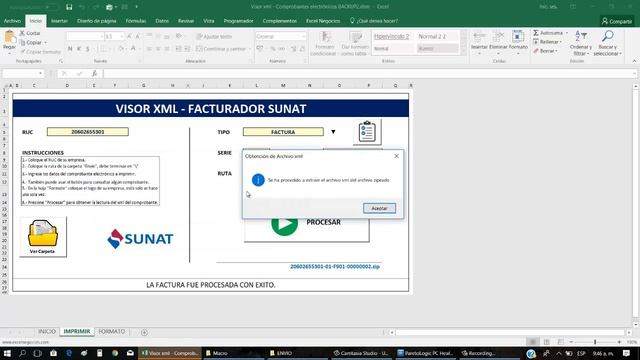This screenshot has height=360, width=640.
Task: Select the Normal 2 2 cell style
Action: [432, 36]
